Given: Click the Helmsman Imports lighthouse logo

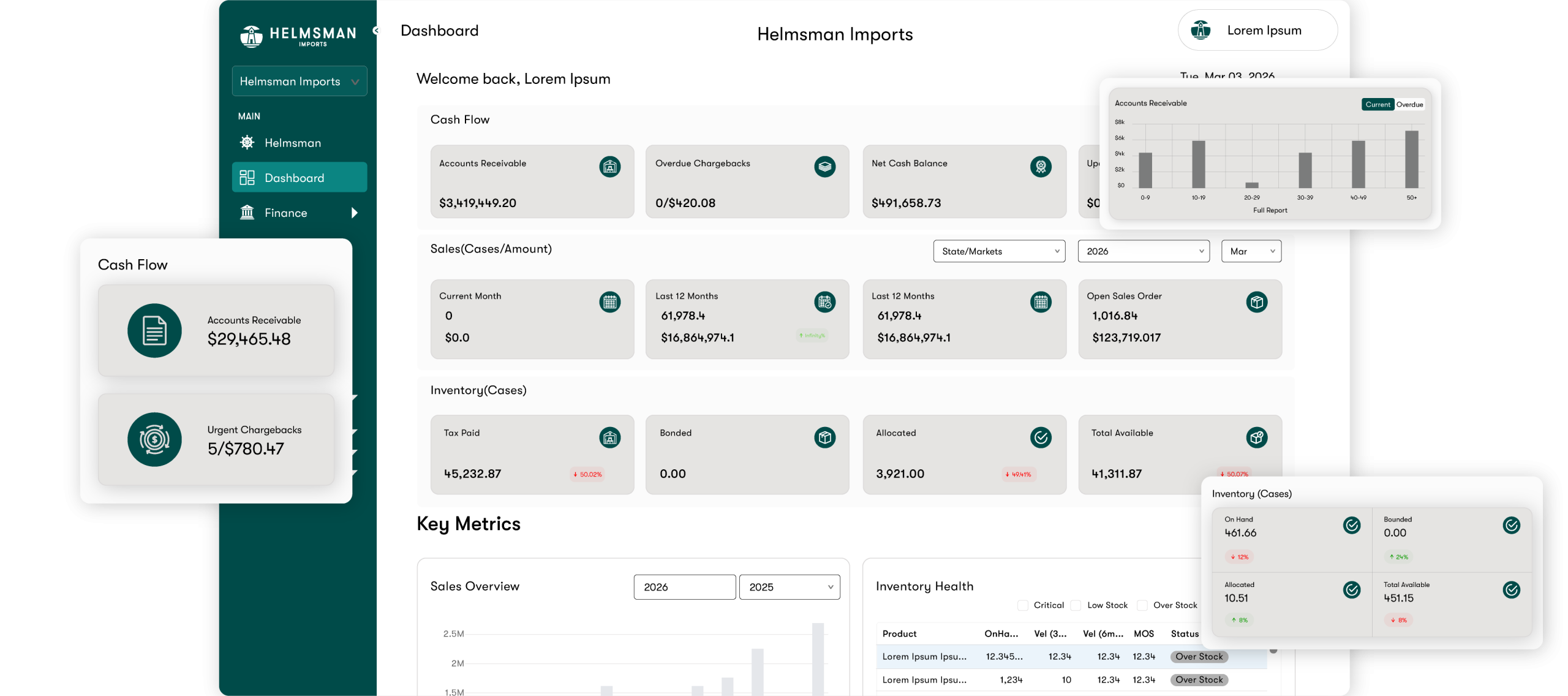Looking at the screenshot, I should pyautogui.click(x=252, y=35).
